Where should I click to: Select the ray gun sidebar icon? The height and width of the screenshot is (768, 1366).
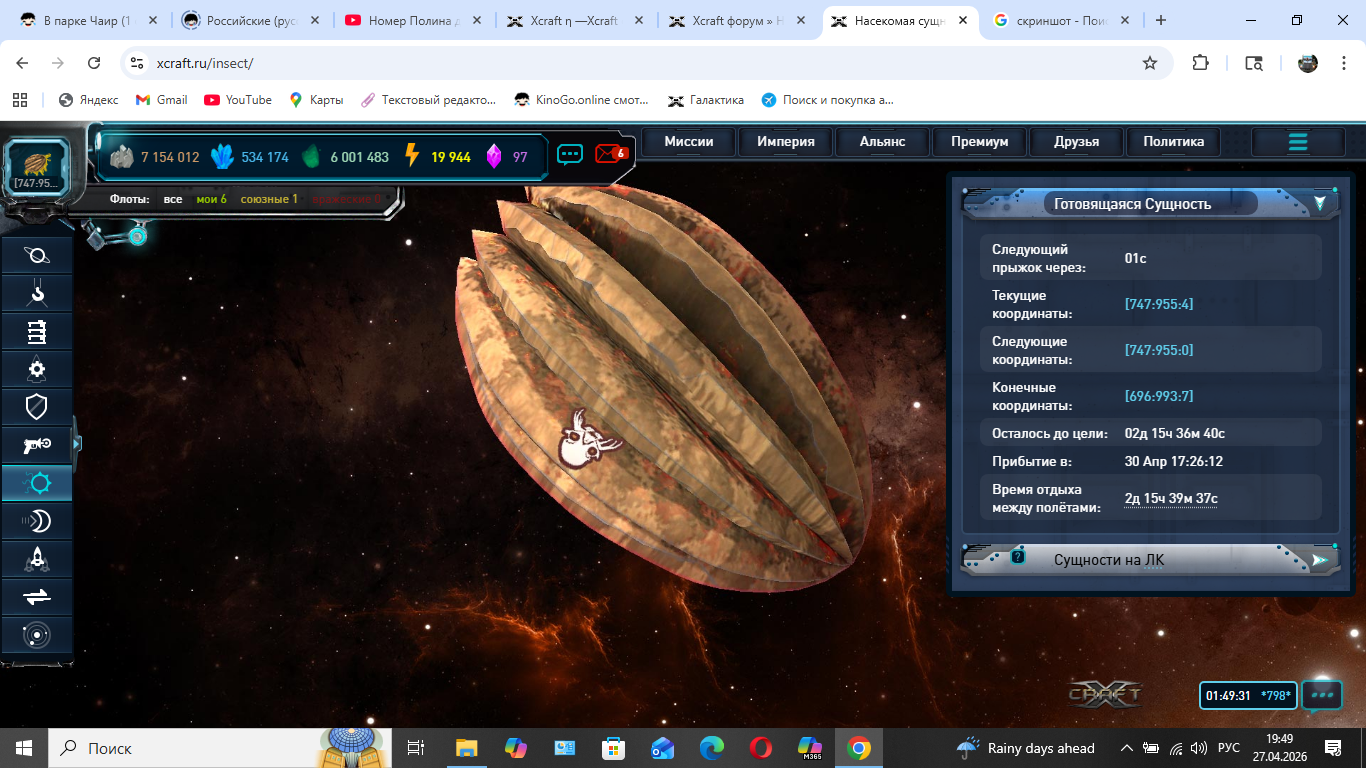pyautogui.click(x=36, y=445)
